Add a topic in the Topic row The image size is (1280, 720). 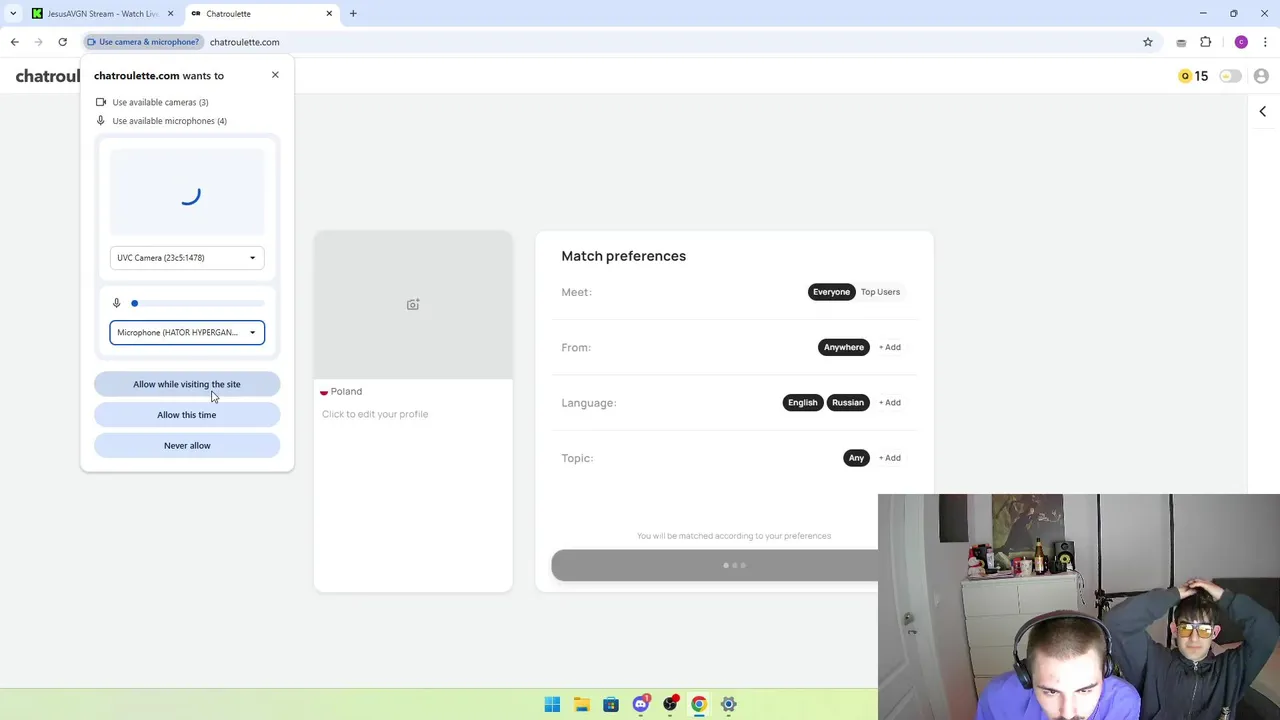[x=890, y=458]
